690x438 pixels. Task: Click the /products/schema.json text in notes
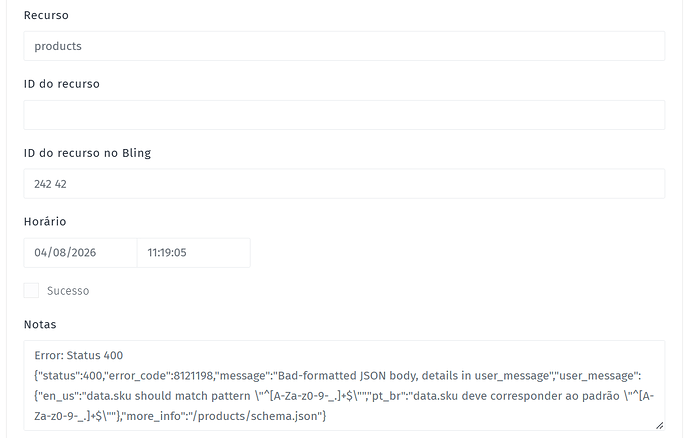254,416
